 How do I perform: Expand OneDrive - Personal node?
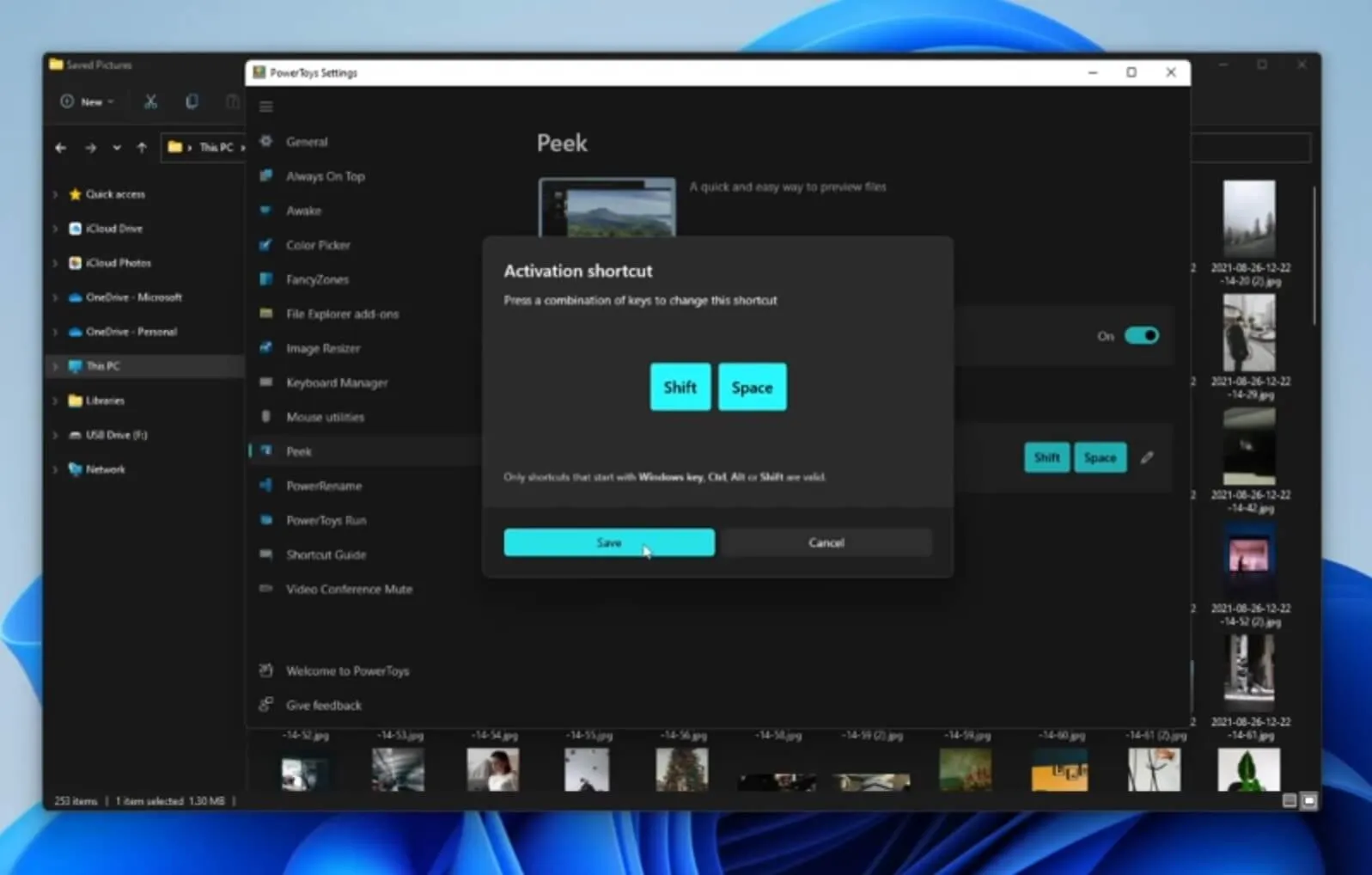pos(56,332)
